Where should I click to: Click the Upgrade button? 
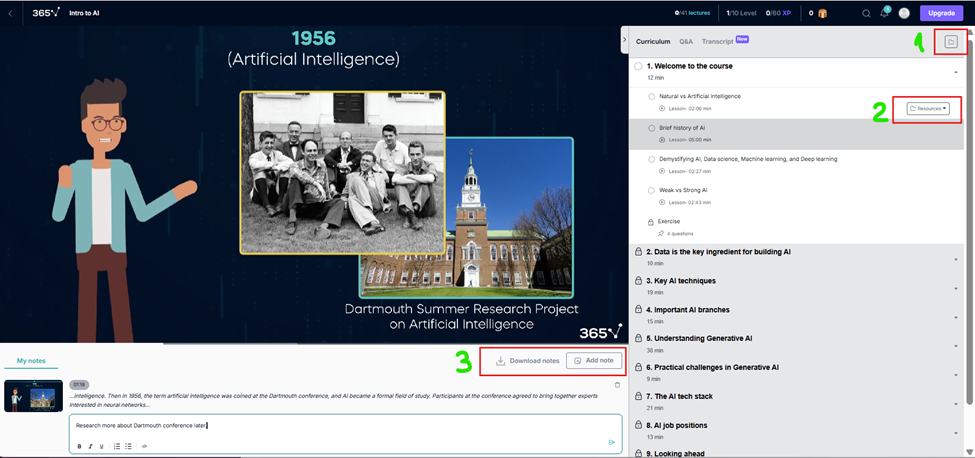(941, 13)
